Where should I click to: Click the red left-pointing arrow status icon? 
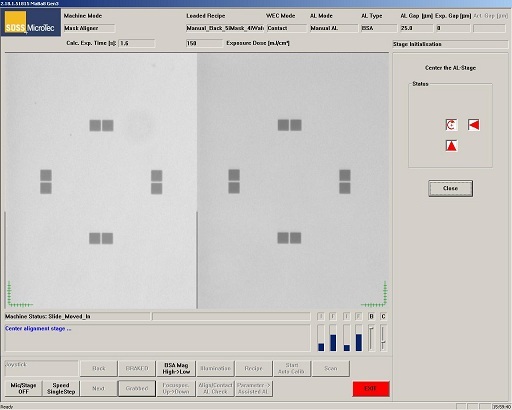[474, 125]
